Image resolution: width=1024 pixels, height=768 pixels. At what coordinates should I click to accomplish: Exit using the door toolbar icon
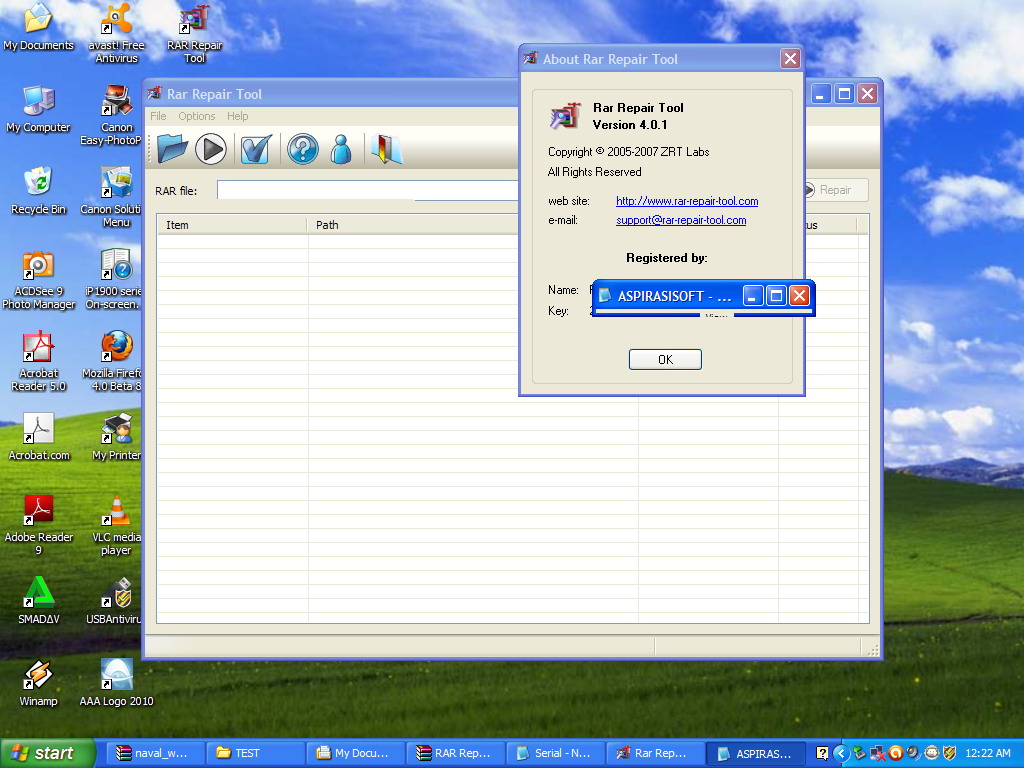(x=387, y=149)
